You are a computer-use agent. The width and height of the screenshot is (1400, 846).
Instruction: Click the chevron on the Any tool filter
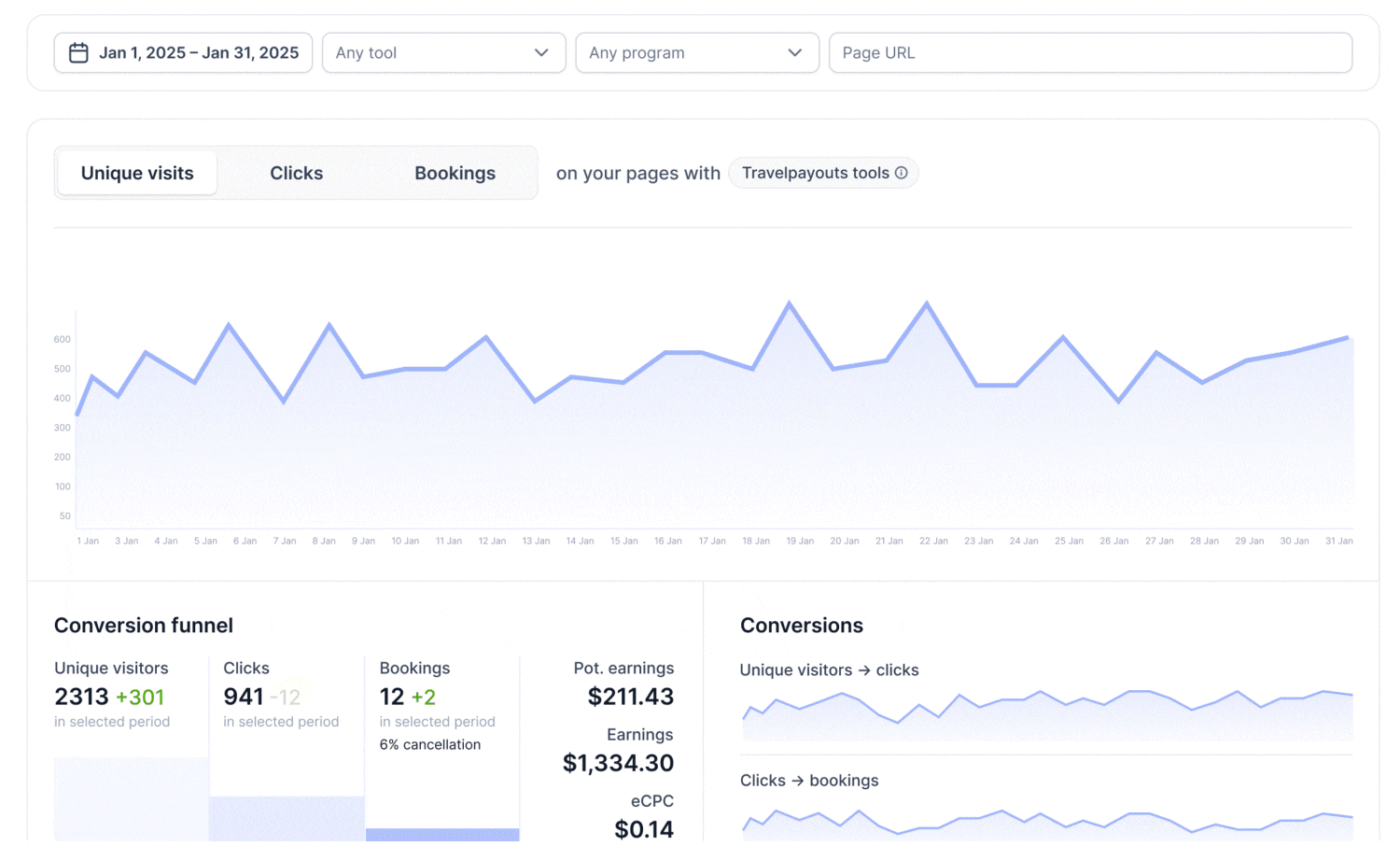[x=541, y=53]
